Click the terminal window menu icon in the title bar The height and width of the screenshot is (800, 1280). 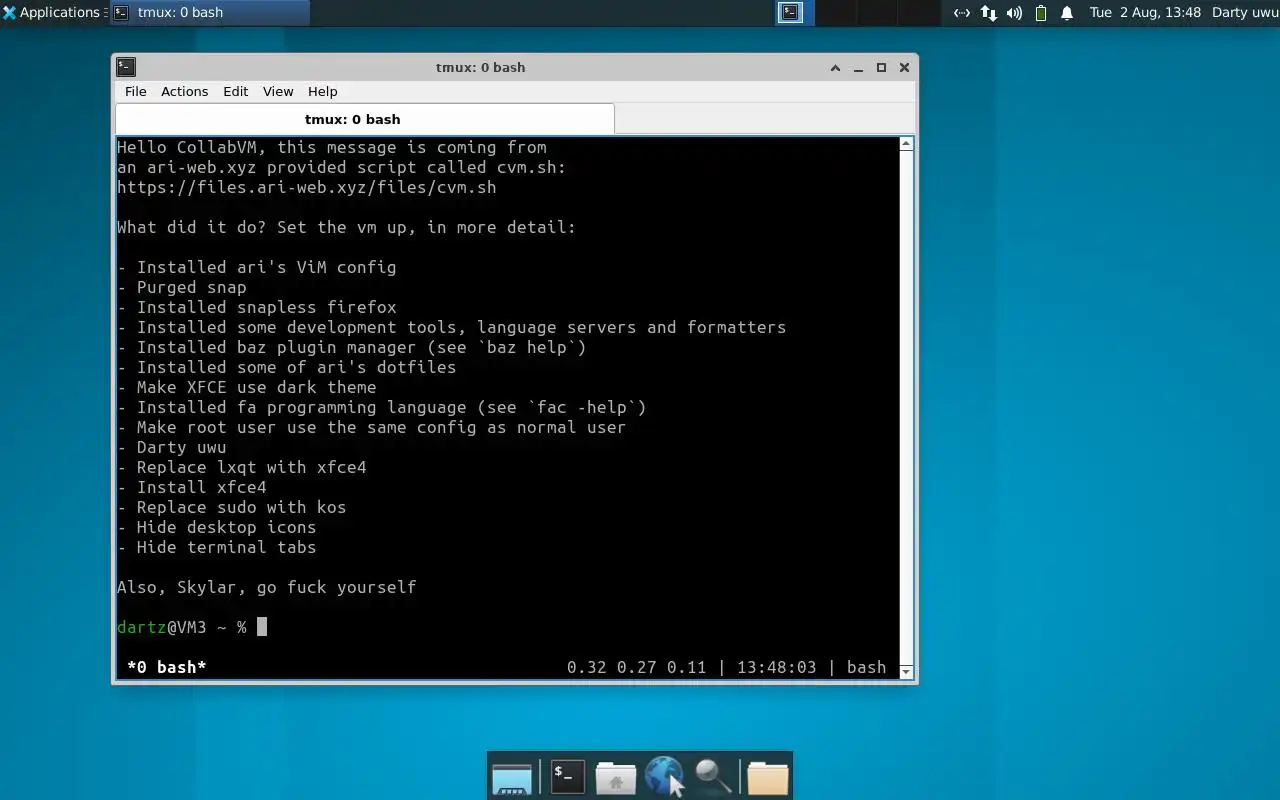click(x=125, y=67)
